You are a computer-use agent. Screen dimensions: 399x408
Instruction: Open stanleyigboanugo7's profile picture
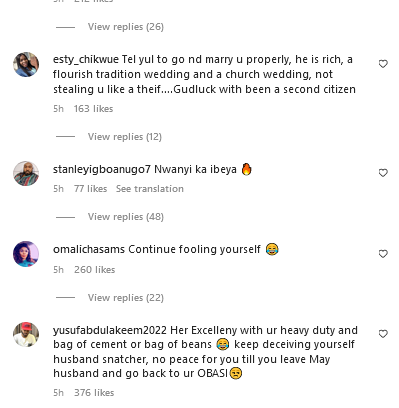tap(26, 173)
